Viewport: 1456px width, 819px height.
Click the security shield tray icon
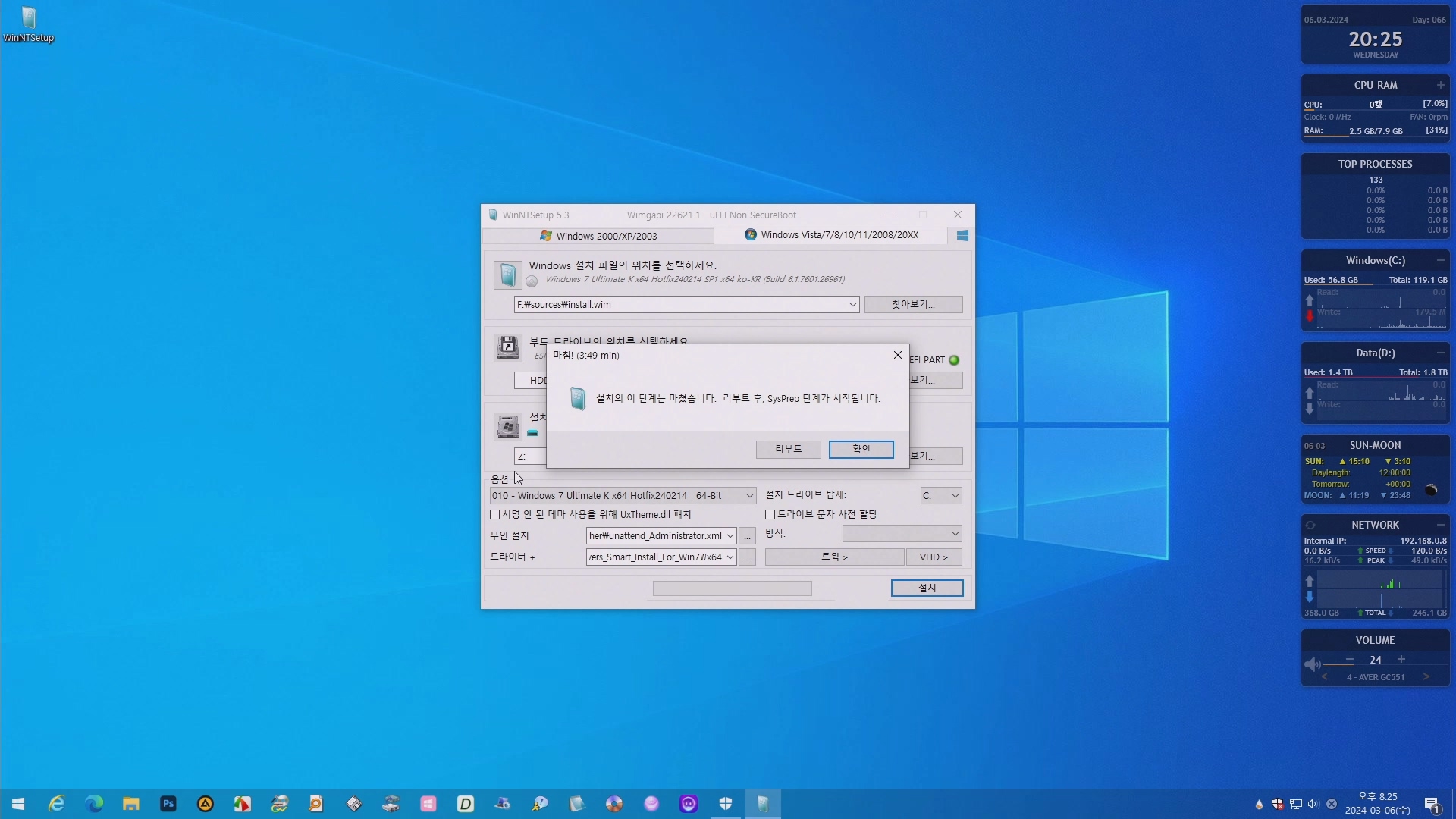[x=1278, y=804]
